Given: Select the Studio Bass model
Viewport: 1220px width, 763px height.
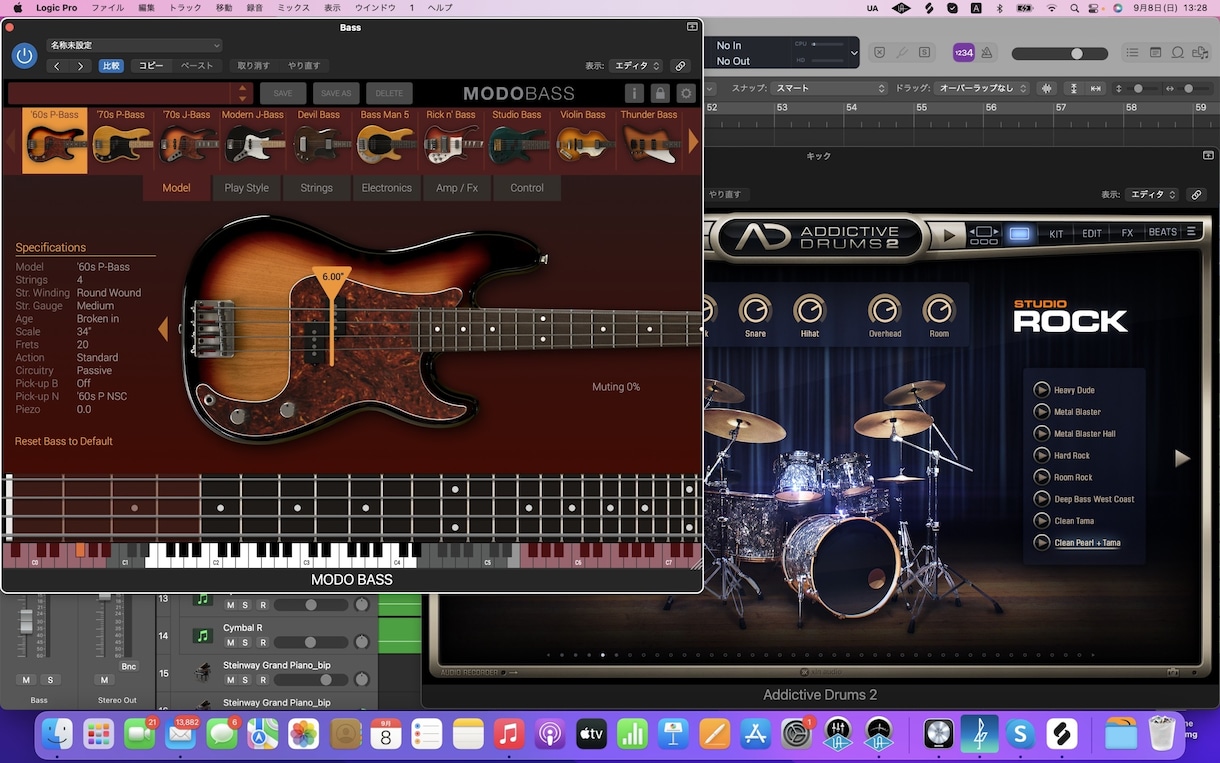Looking at the screenshot, I should pyautogui.click(x=517, y=141).
